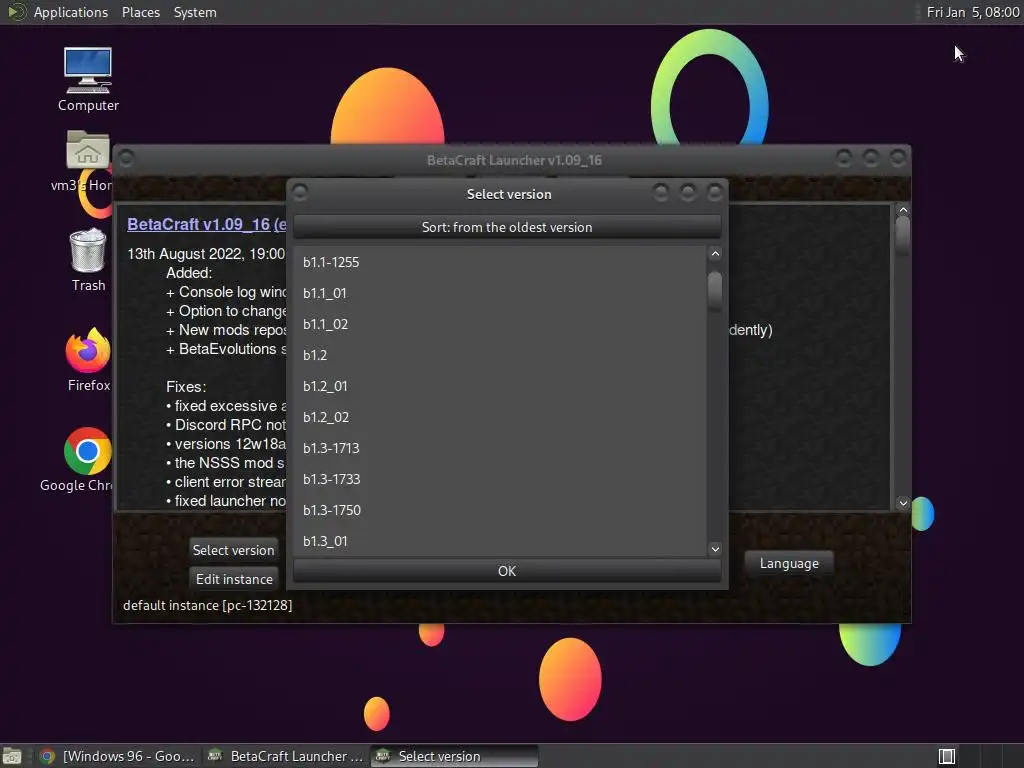
Task: Click version list scroll down arrow
Action: [x=715, y=549]
